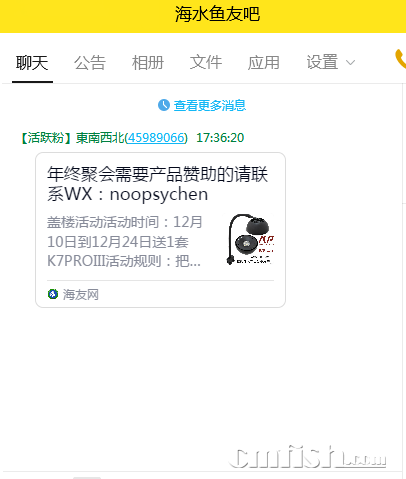406x479 pixels.
Task: Click the 海友网 source logo icon
Action: [x=53, y=294]
